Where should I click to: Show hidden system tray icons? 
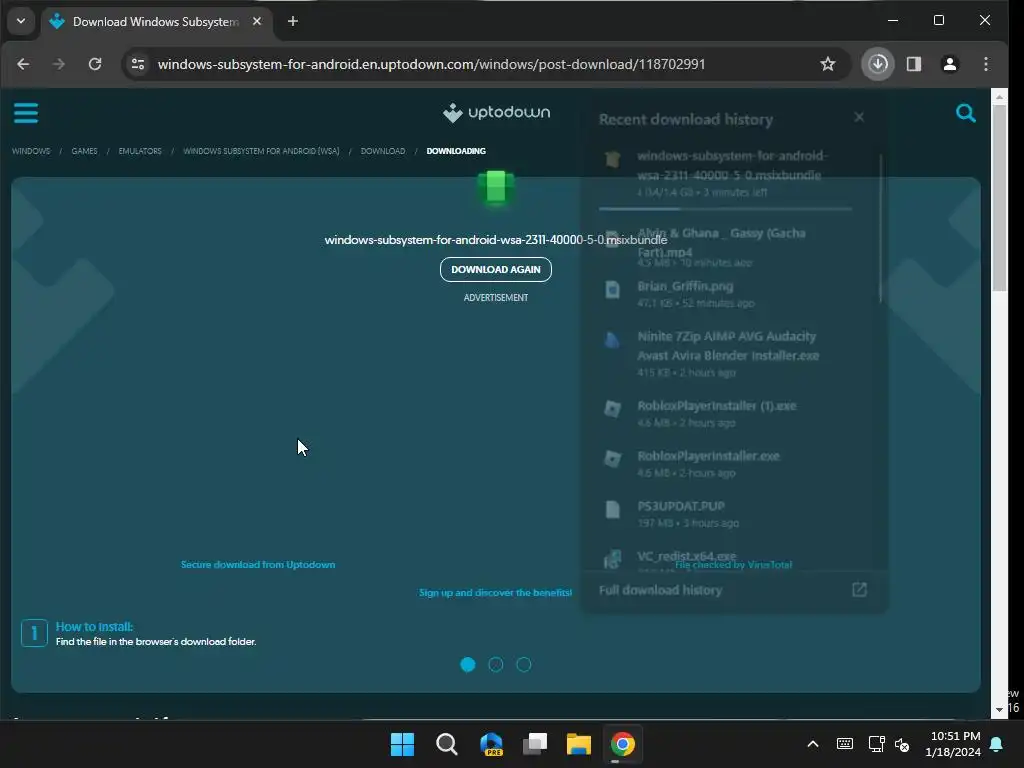pos(813,744)
